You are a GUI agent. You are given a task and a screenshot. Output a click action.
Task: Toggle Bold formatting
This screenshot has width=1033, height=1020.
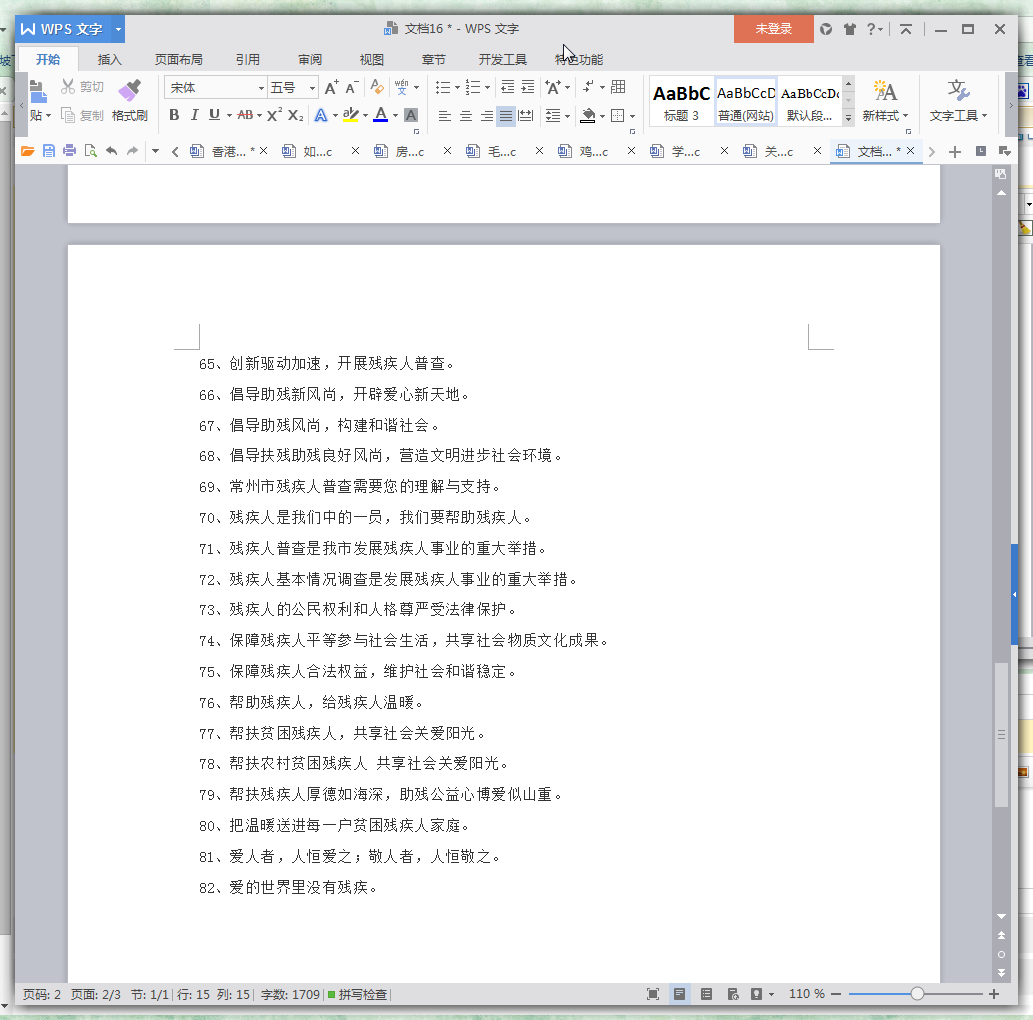click(174, 115)
